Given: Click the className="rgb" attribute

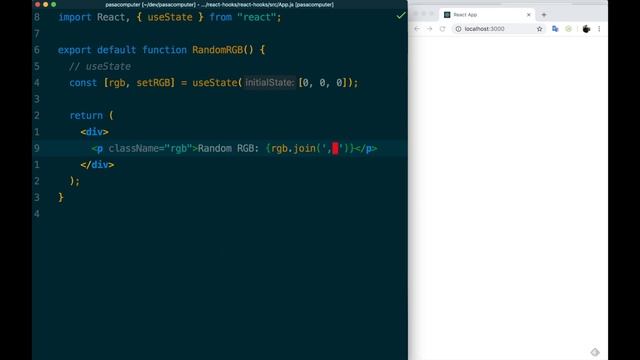Looking at the screenshot, I should pos(150,149).
